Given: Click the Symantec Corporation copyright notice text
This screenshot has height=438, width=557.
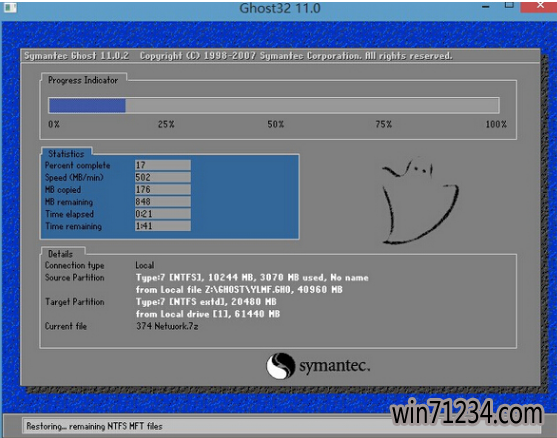Looking at the screenshot, I should (296, 56).
